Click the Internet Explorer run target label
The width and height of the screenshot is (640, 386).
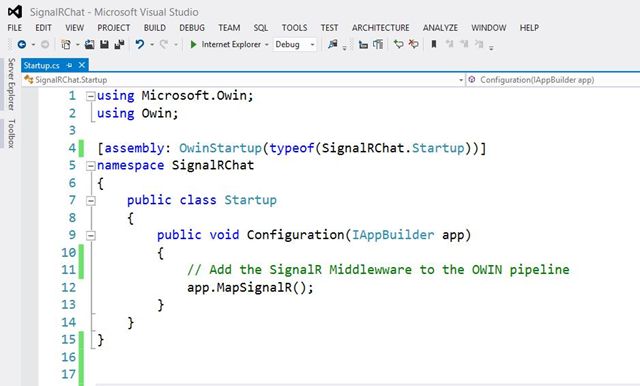tap(231, 44)
